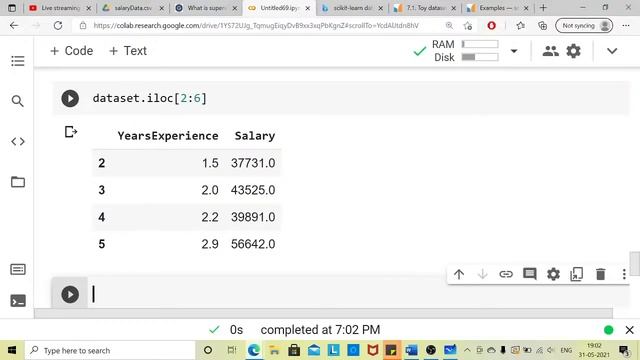The width and height of the screenshot is (640, 360).
Task: Open the command palette icon in sidebar
Action: (x=18, y=269)
